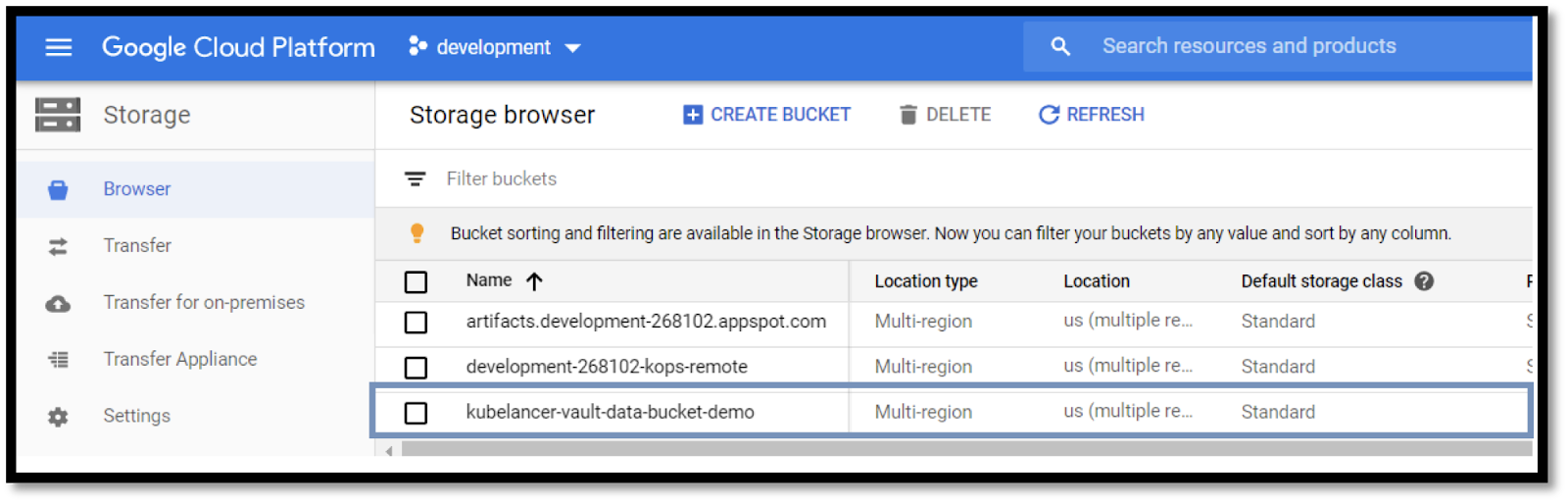Click the CREATE BUCKET button
This screenshot has width=1568, height=503.
tap(766, 115)
